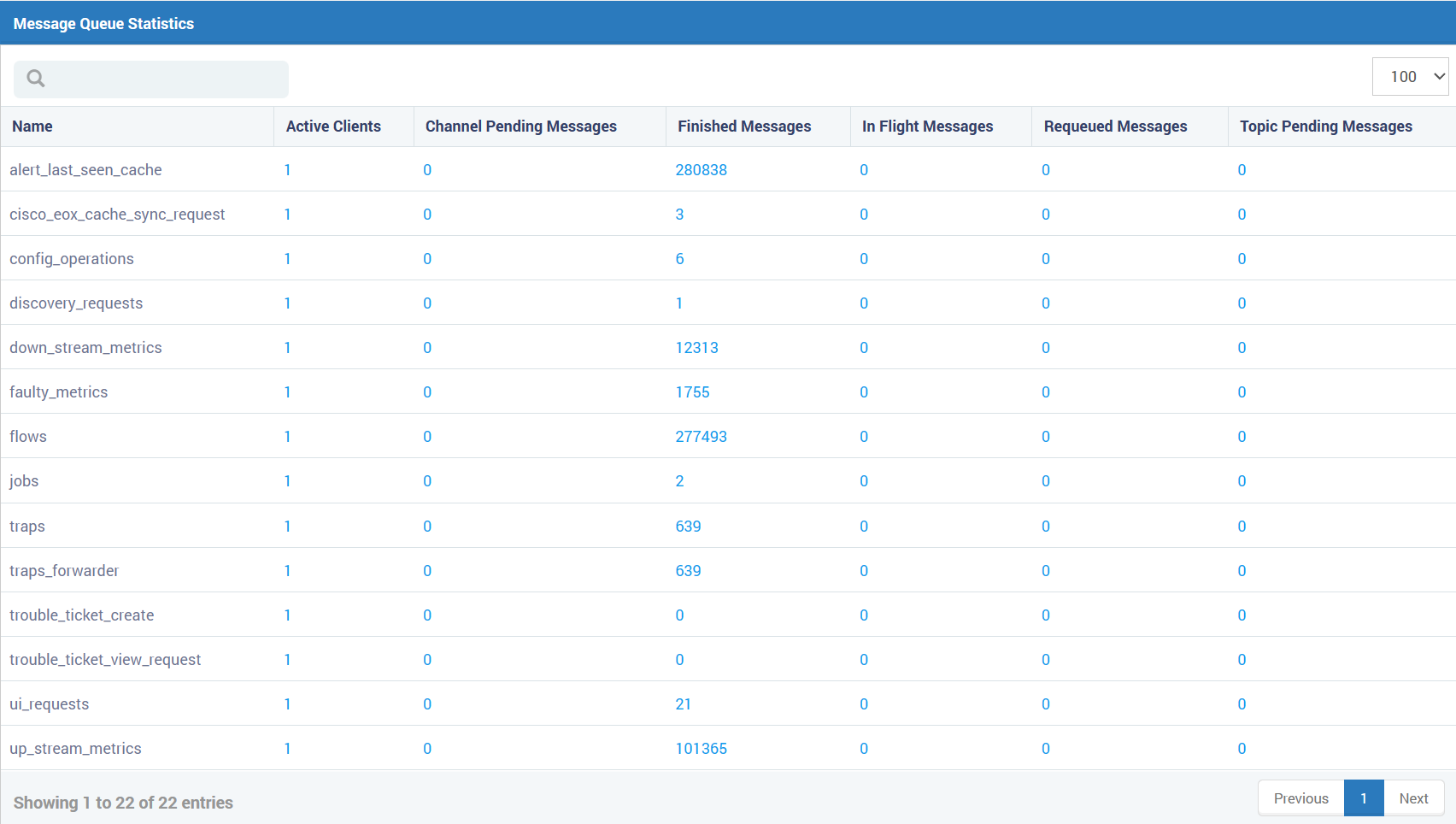Click finished messages value for trouble_ticket_view_request

679,660
